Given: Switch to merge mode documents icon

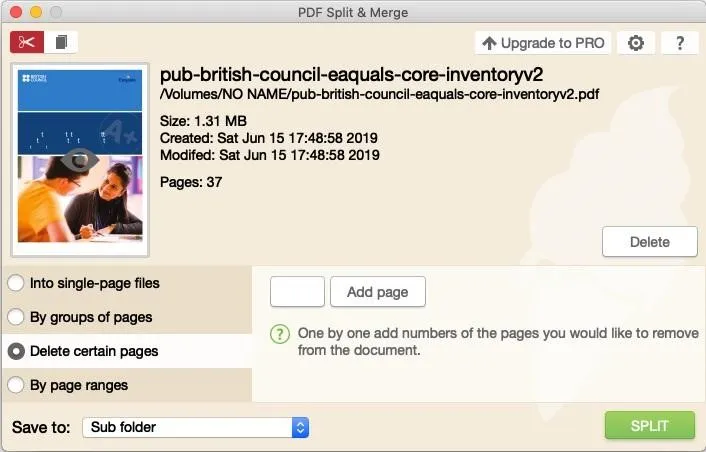Looking at the screenshot, I should point(61,42).
